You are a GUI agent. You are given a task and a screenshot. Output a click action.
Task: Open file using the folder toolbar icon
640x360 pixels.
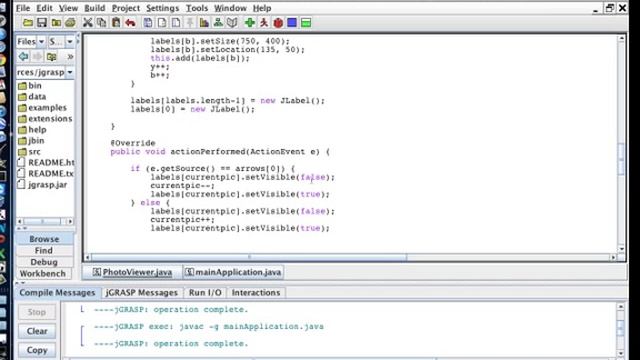(x=28, y=23)
